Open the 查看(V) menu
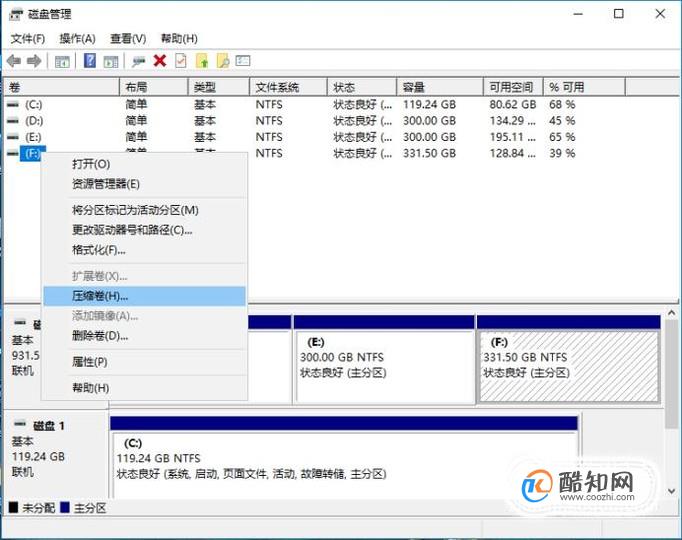This screenshot has width=682, height=540. 128,39
